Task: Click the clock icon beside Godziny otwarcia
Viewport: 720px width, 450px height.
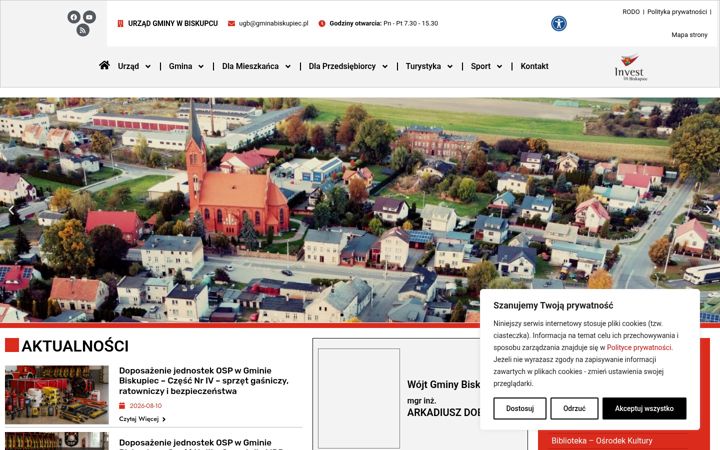Action: pos(322,23)
